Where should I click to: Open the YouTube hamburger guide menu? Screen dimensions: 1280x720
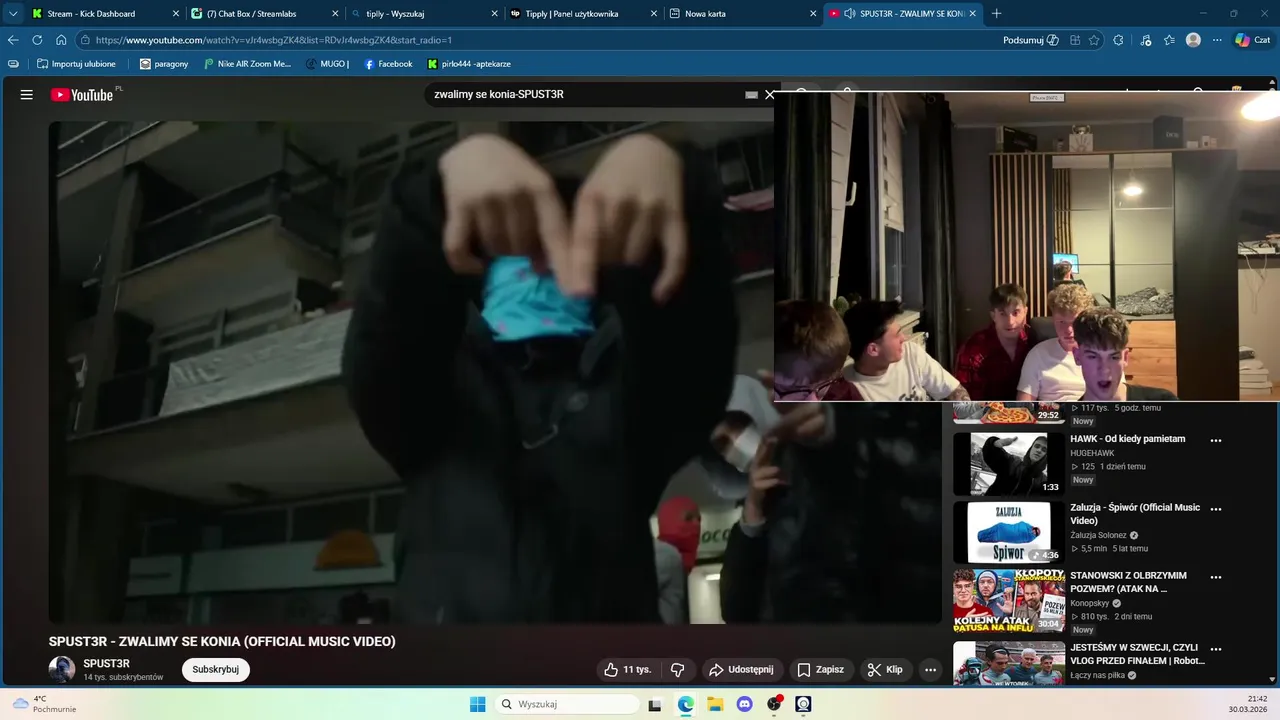point(27,95)
